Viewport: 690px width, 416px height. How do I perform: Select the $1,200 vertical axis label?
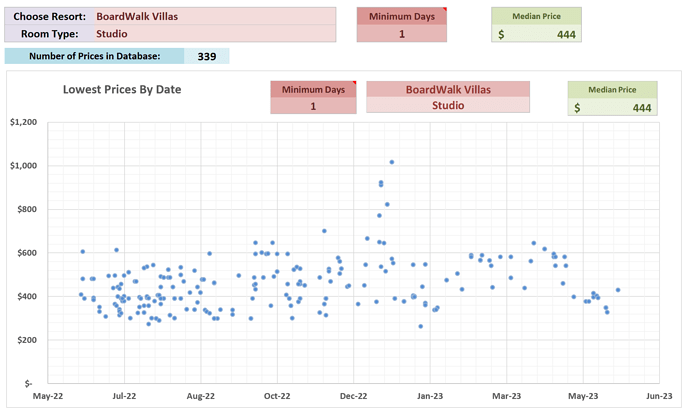[23, 122]
